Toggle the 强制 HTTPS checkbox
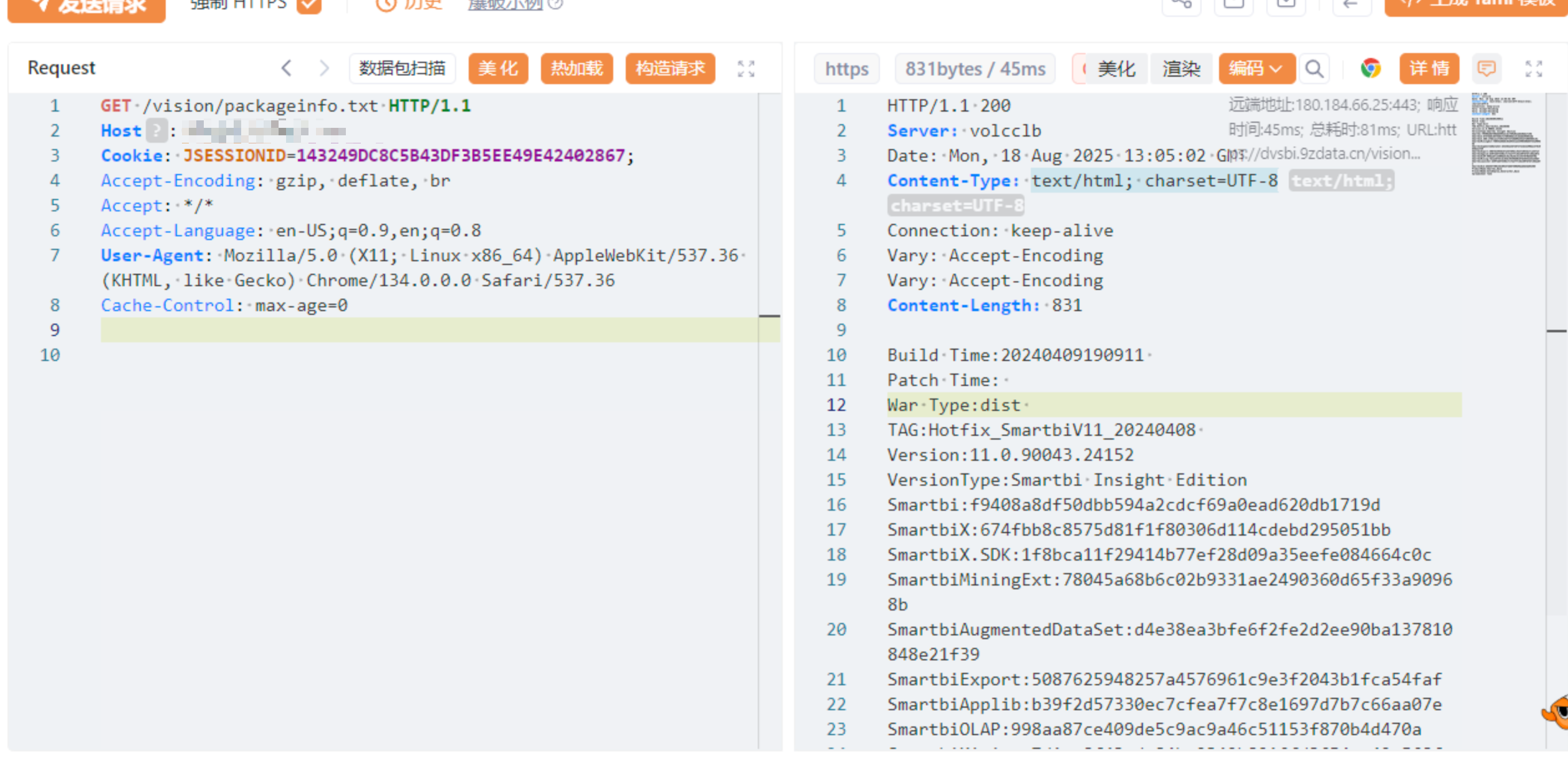Image resolution: width=1568 pixels, height=762 pixels. tap(308, 5)
